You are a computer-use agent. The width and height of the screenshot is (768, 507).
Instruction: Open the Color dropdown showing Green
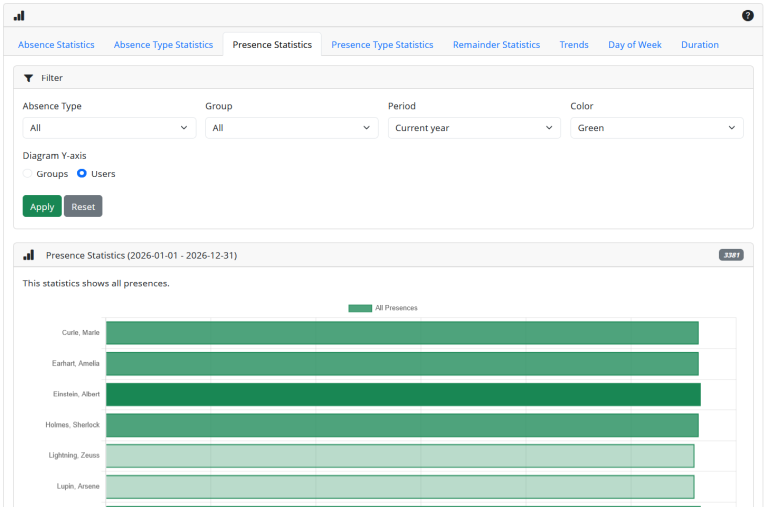[x=656, y=128]
